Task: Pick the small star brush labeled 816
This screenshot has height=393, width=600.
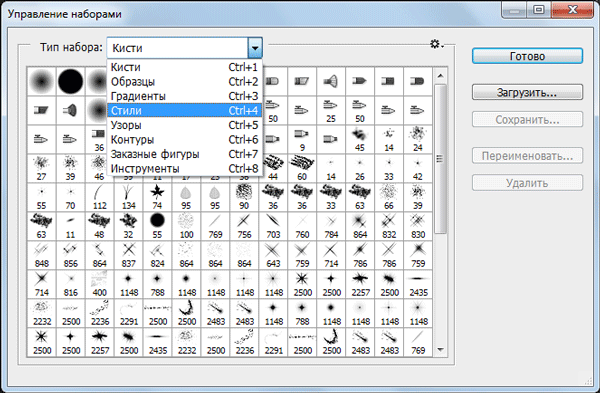Action: point(70,285)
